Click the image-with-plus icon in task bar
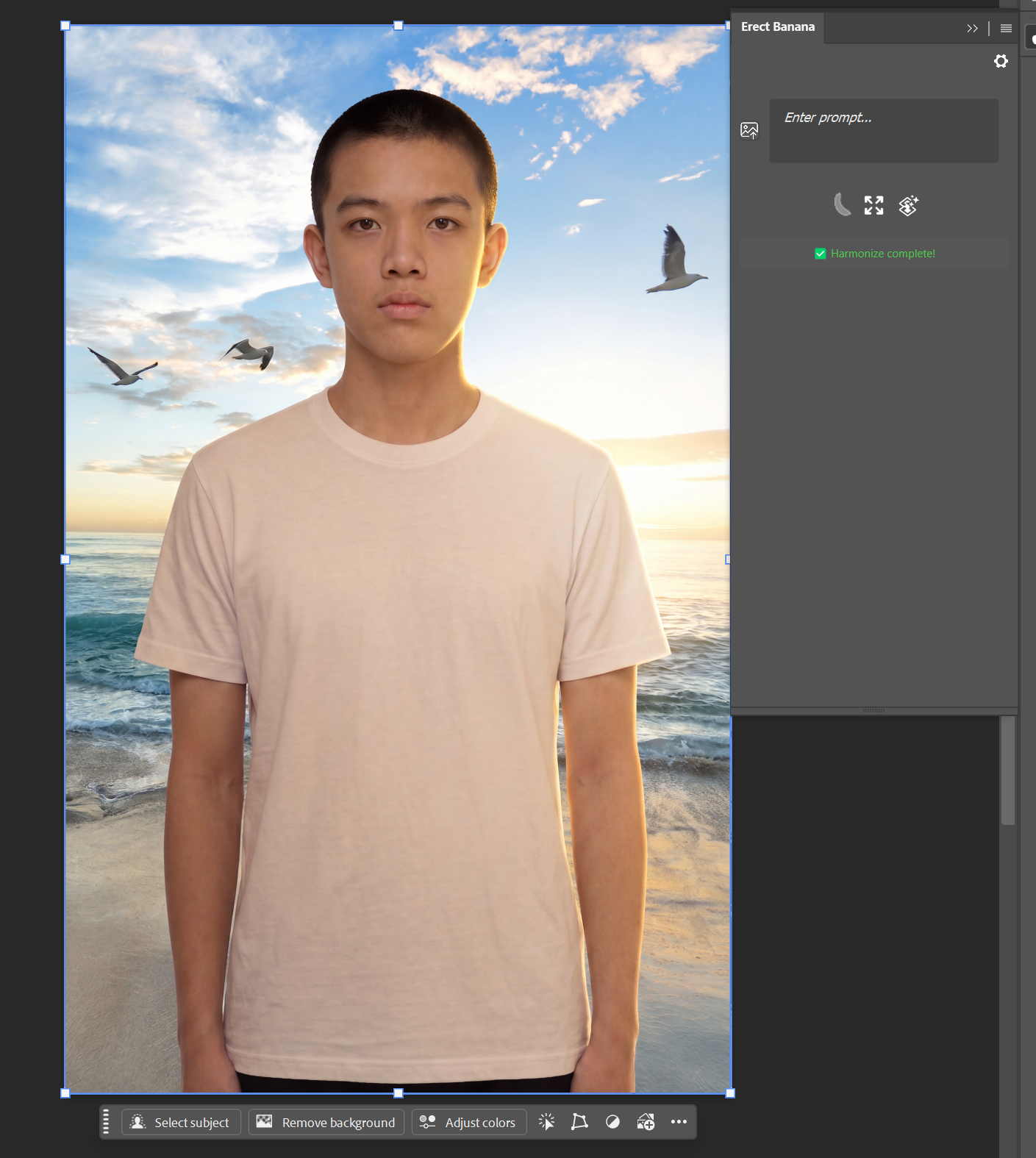 coord(646,1122)
